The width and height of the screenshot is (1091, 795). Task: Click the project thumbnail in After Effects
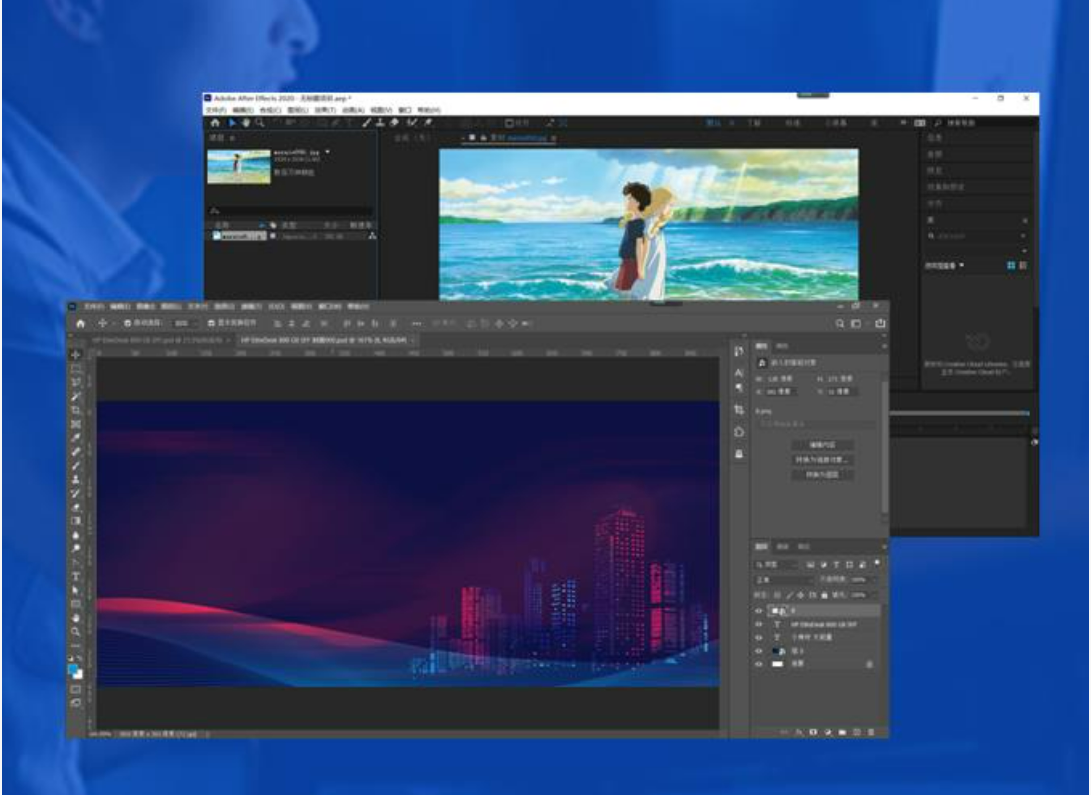tap(239, 166)
